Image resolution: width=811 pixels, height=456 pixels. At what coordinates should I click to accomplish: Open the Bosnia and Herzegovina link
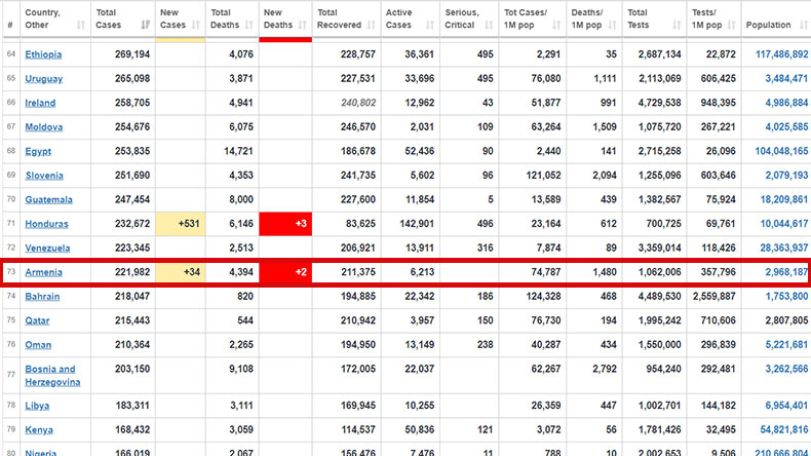pyautogui.click(x=53, y=375)
